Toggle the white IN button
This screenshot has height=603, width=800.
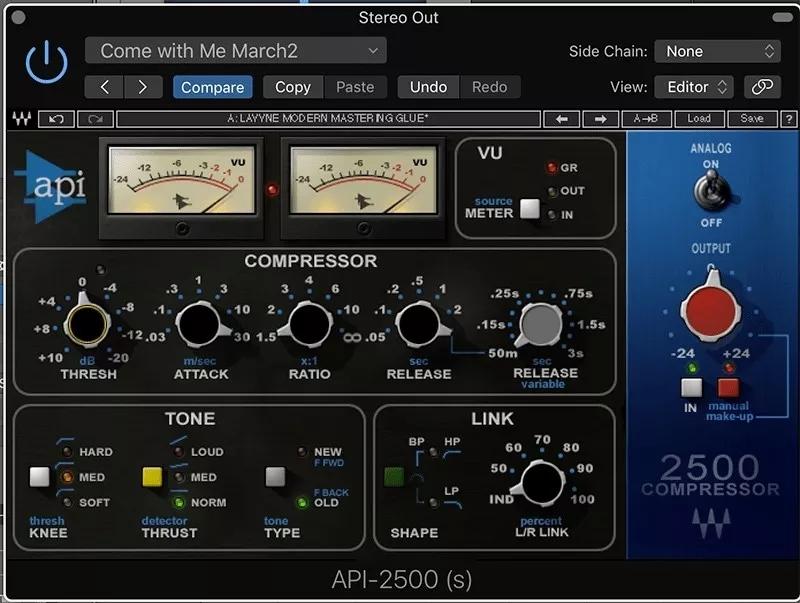click(692, 388)
